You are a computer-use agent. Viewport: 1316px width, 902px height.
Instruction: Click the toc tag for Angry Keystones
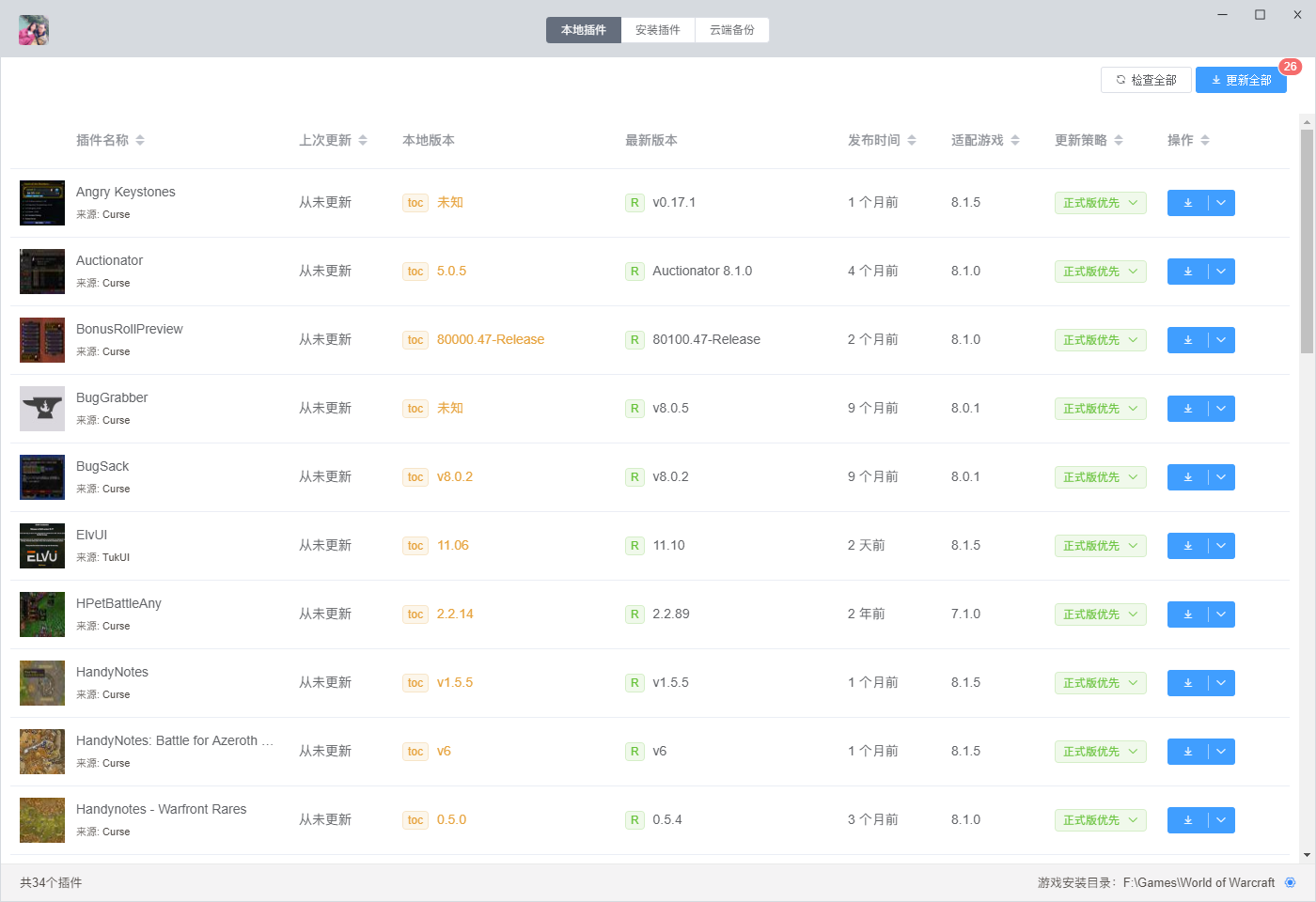(x=415, y=203)
